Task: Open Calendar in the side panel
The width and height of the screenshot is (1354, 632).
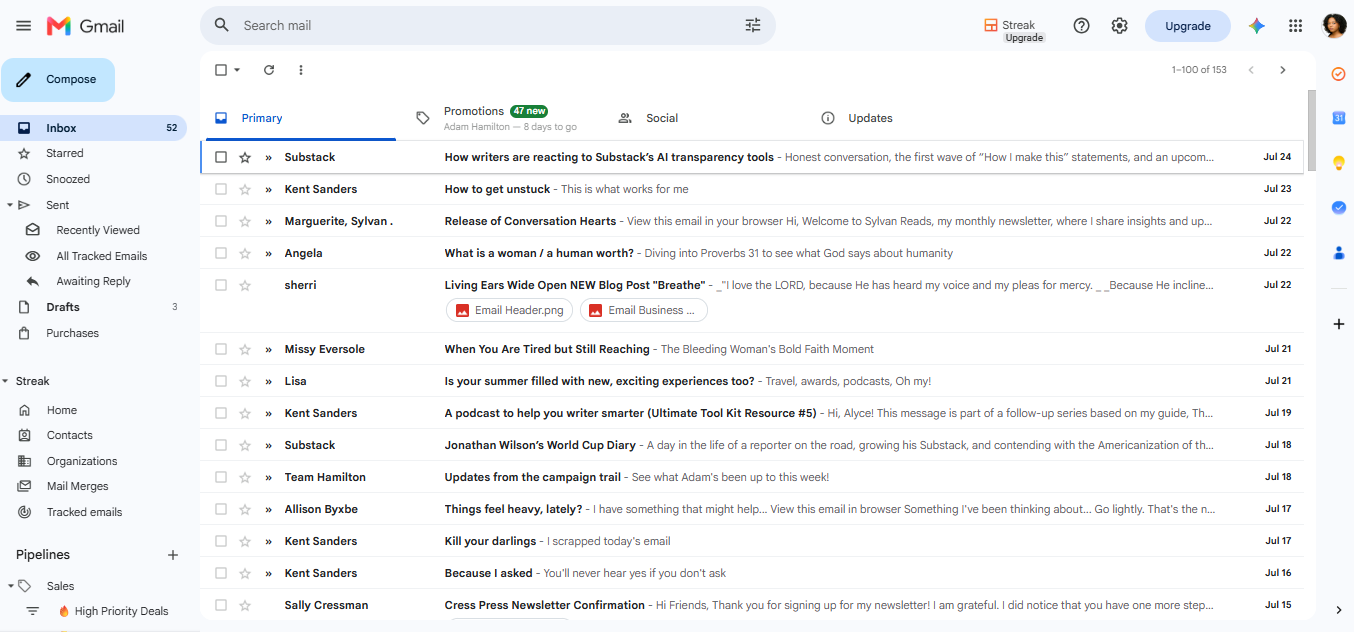Action: (1338, 118)
